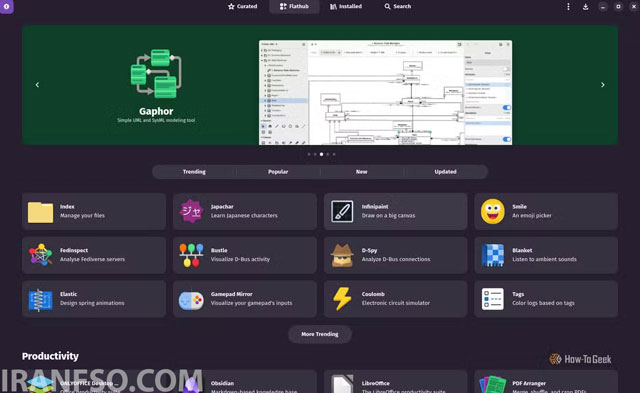
Task: Click the Gaphor app logo
Action: click(x=156, y=74)
